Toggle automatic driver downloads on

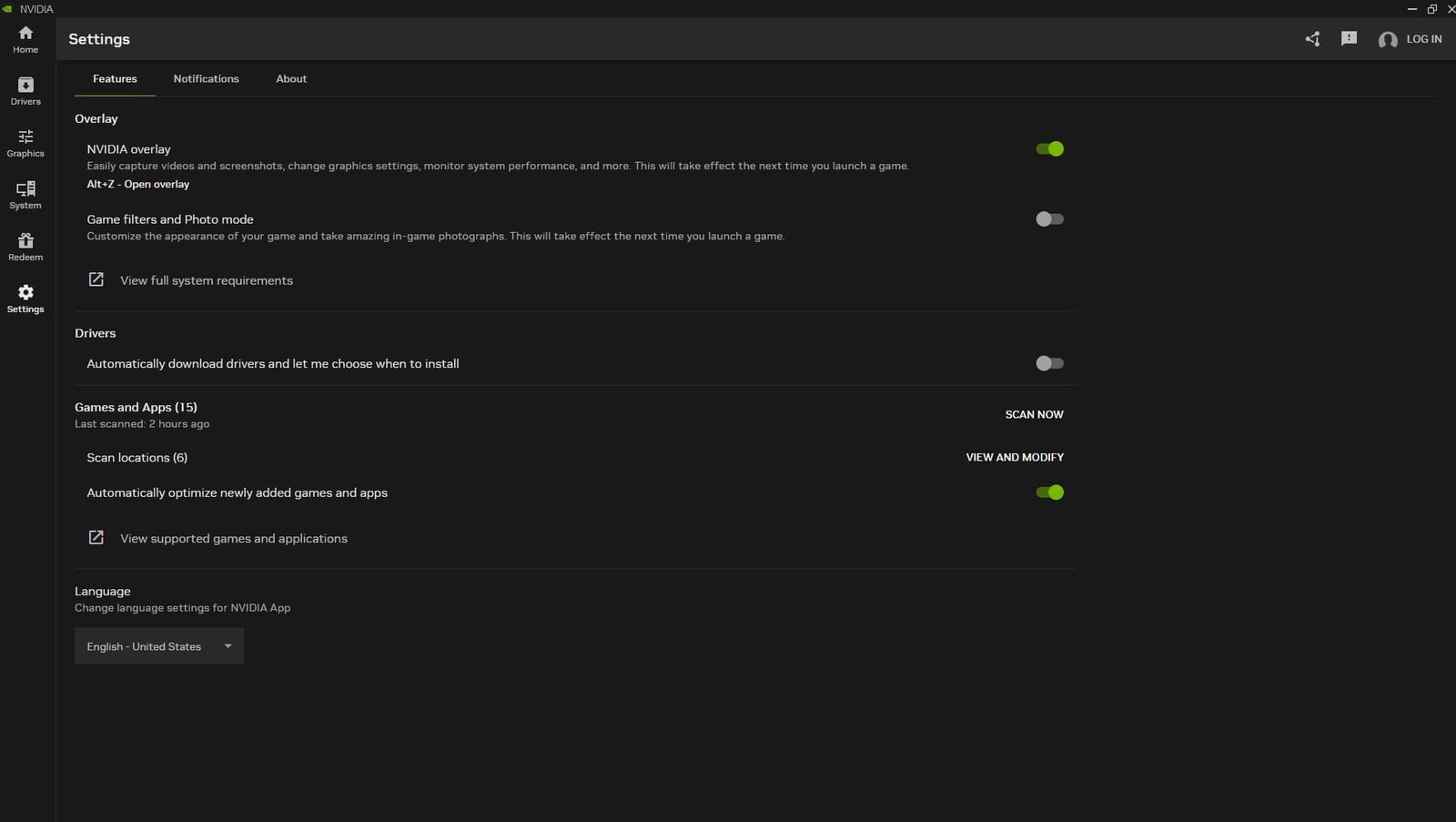(1048, 363)
